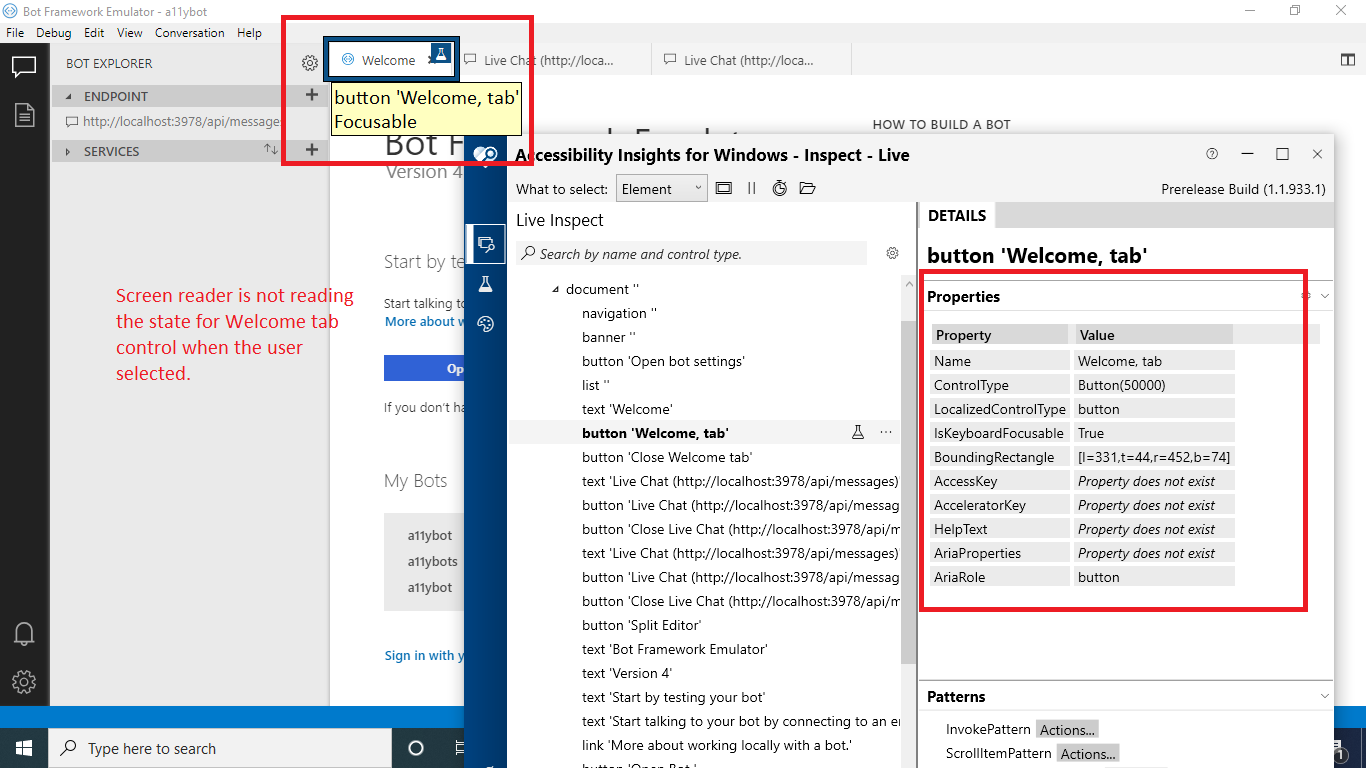Click the resources document icon in emulator sidebar
The image size is (1366, 768).
click(x=24, y=115)
